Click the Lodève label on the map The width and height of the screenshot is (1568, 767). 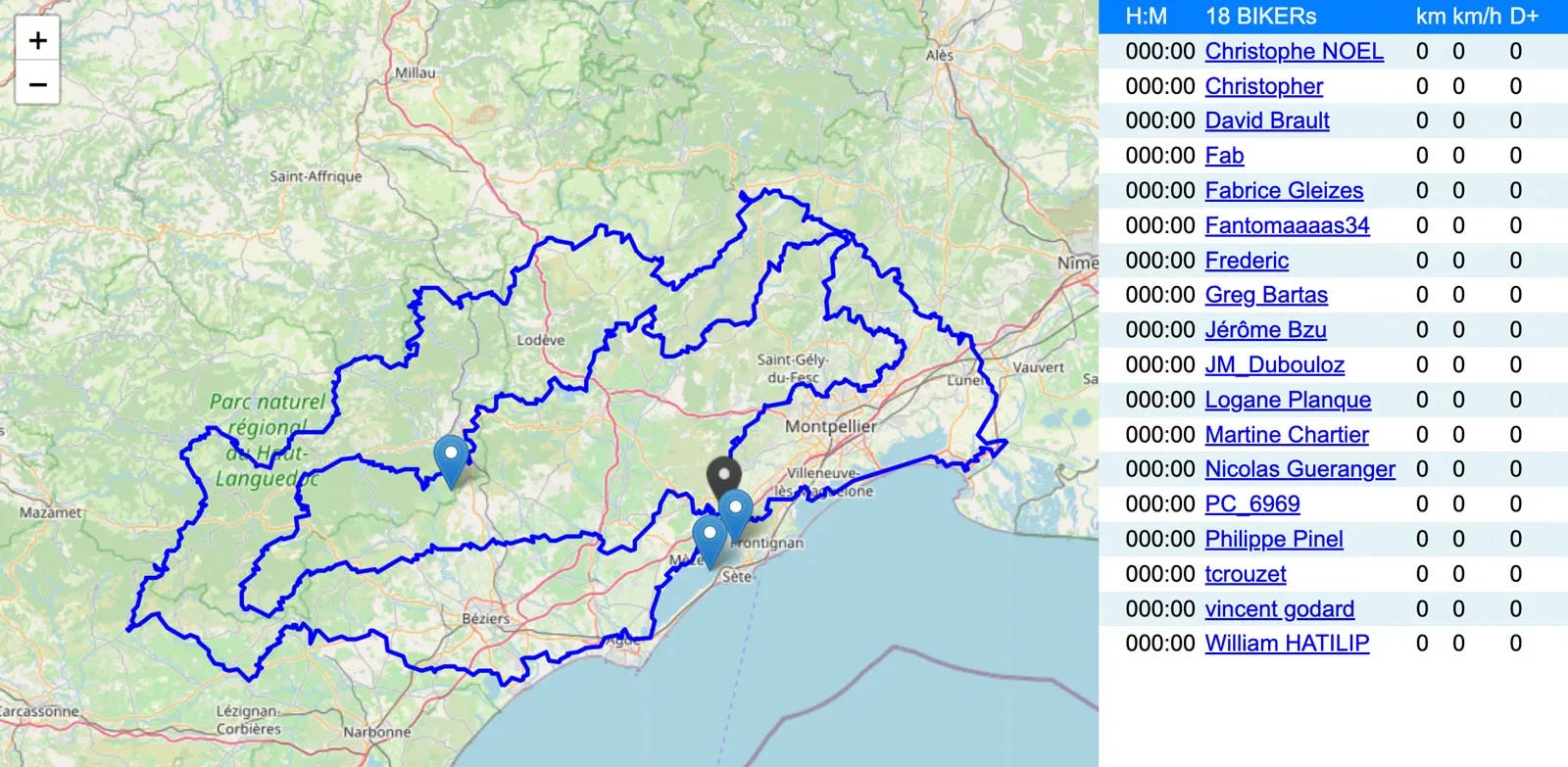coord(541,340)
